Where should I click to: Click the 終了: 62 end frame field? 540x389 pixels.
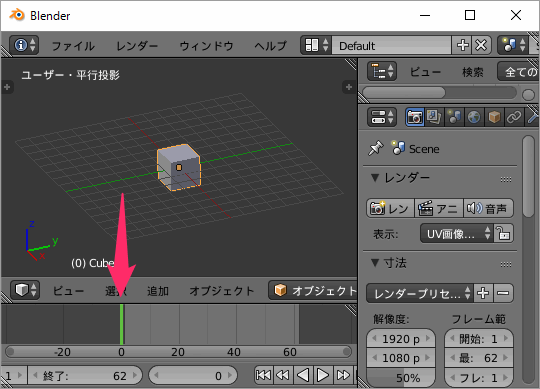pyautogui.click(x=85, y=376)
